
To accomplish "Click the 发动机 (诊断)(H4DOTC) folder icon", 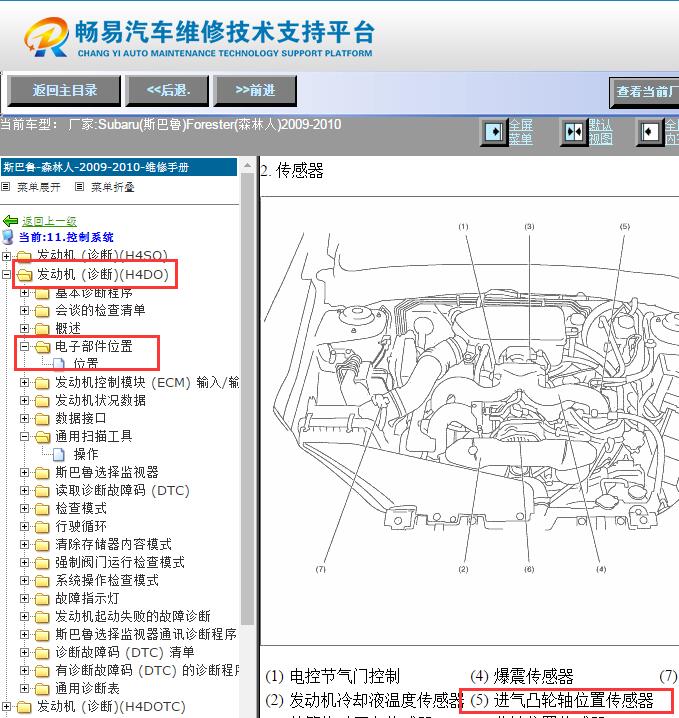I will point(25,707).
